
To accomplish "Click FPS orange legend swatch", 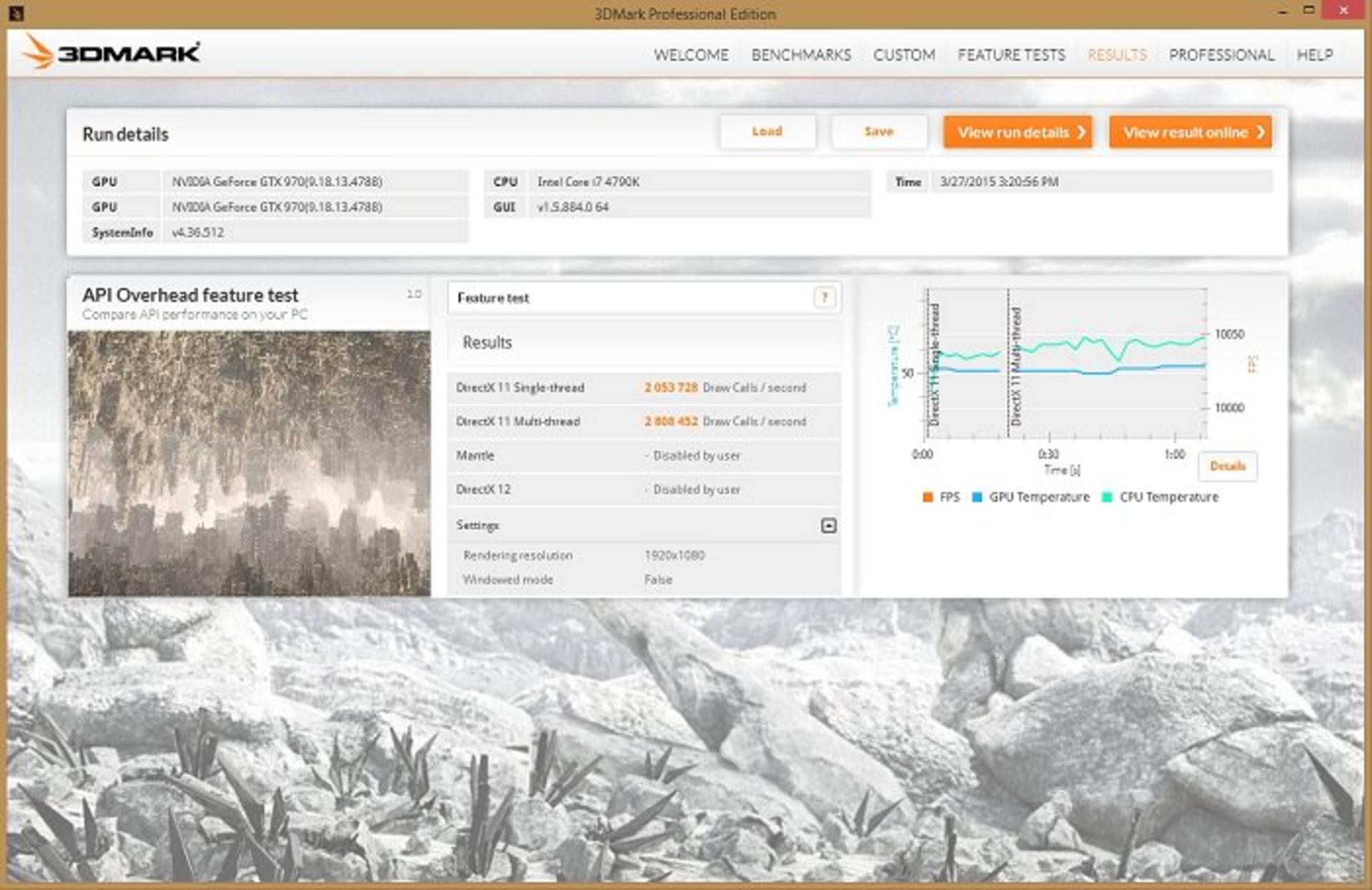I will (928, 497).
